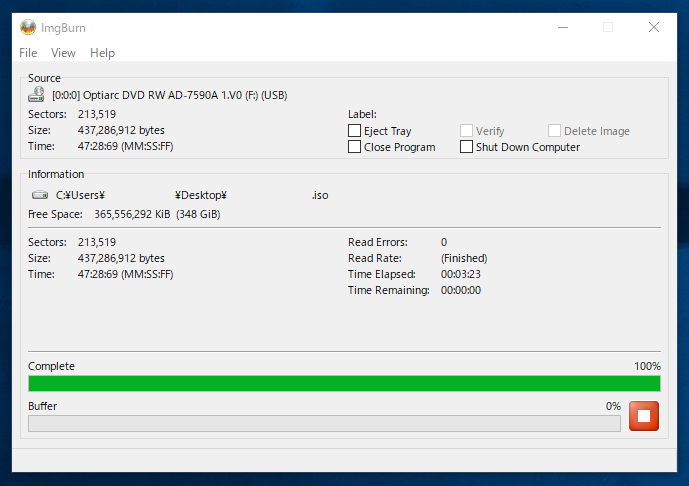Viewport: 689px width, 486px height.
Task: Click the empty Buffer progress bar
Action: pos(324,424)
